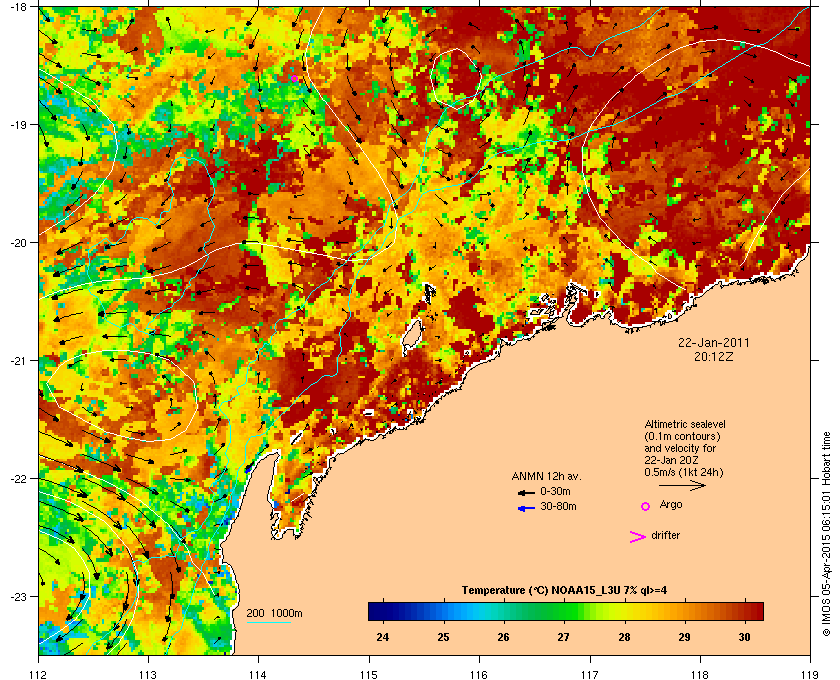The width and height of the screenshot is (840, 680).
Task: Click the colorbar tick label 30
Action: tap(744, 637)
